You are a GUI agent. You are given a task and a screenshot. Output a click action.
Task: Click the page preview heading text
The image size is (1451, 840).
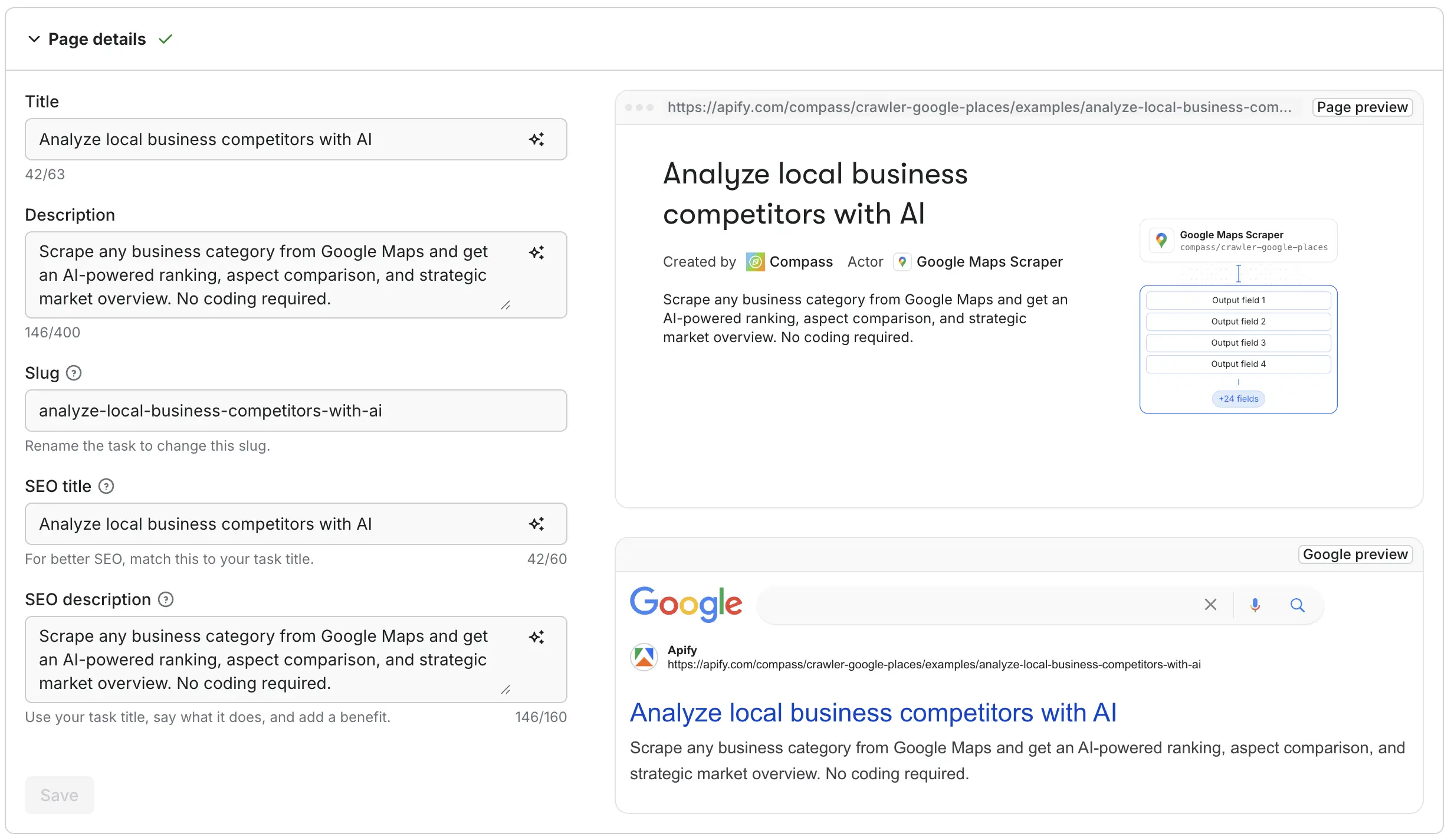tap(815, 193)
